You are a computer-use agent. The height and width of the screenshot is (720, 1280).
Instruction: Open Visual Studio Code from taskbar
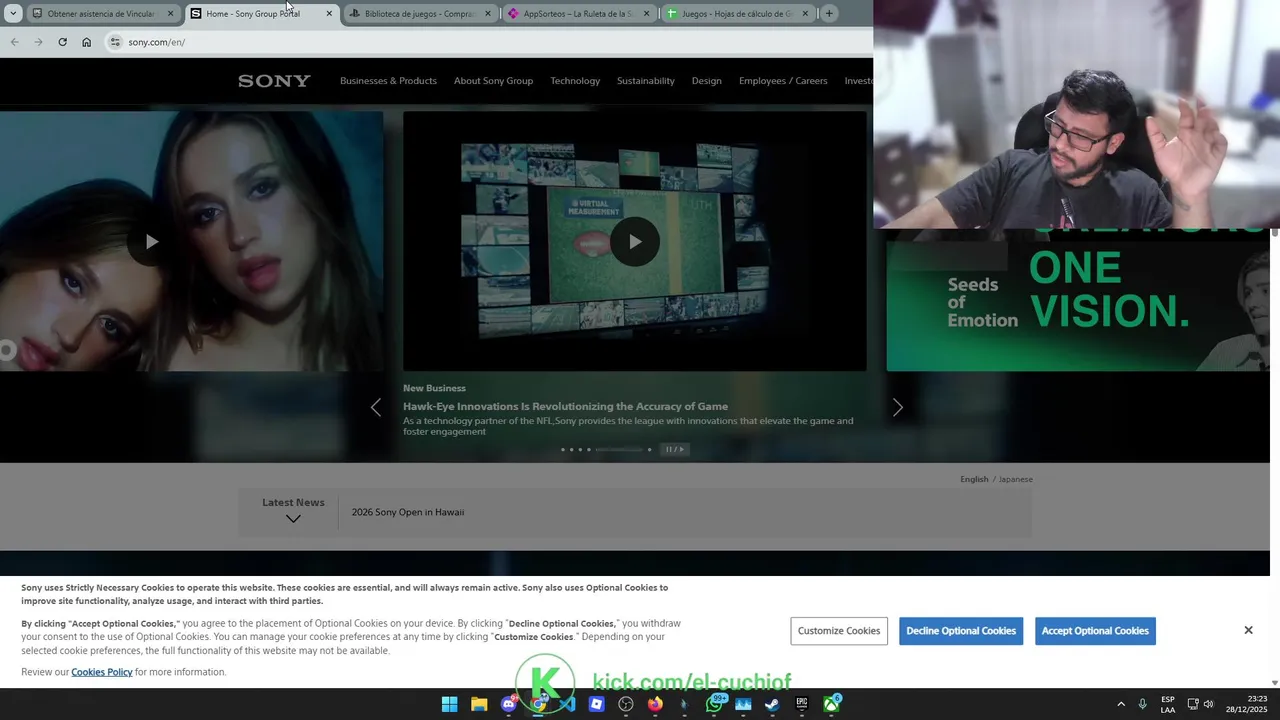point(567,704)
